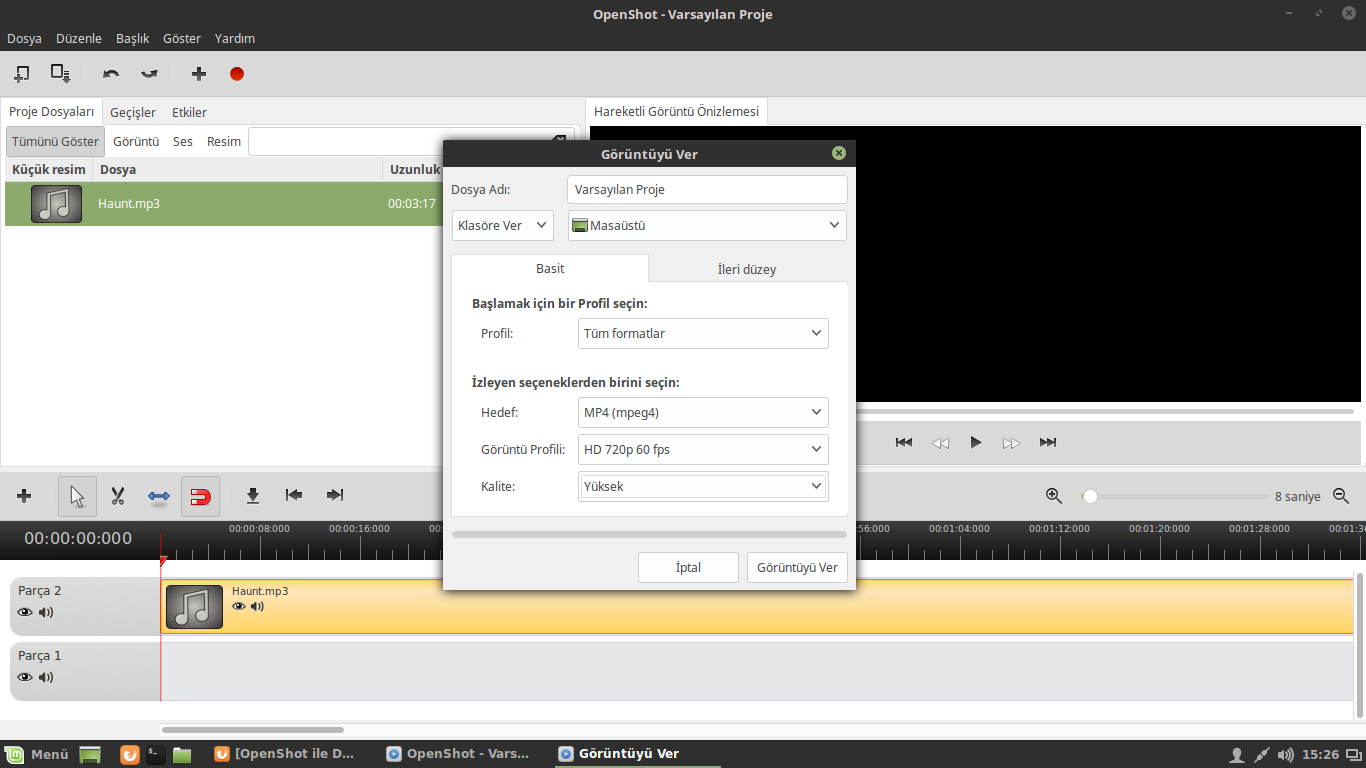Click the zoom in magnifier icon
Screen dimensions: 1366x768
pyautogui.click(x=1054, y=496)
